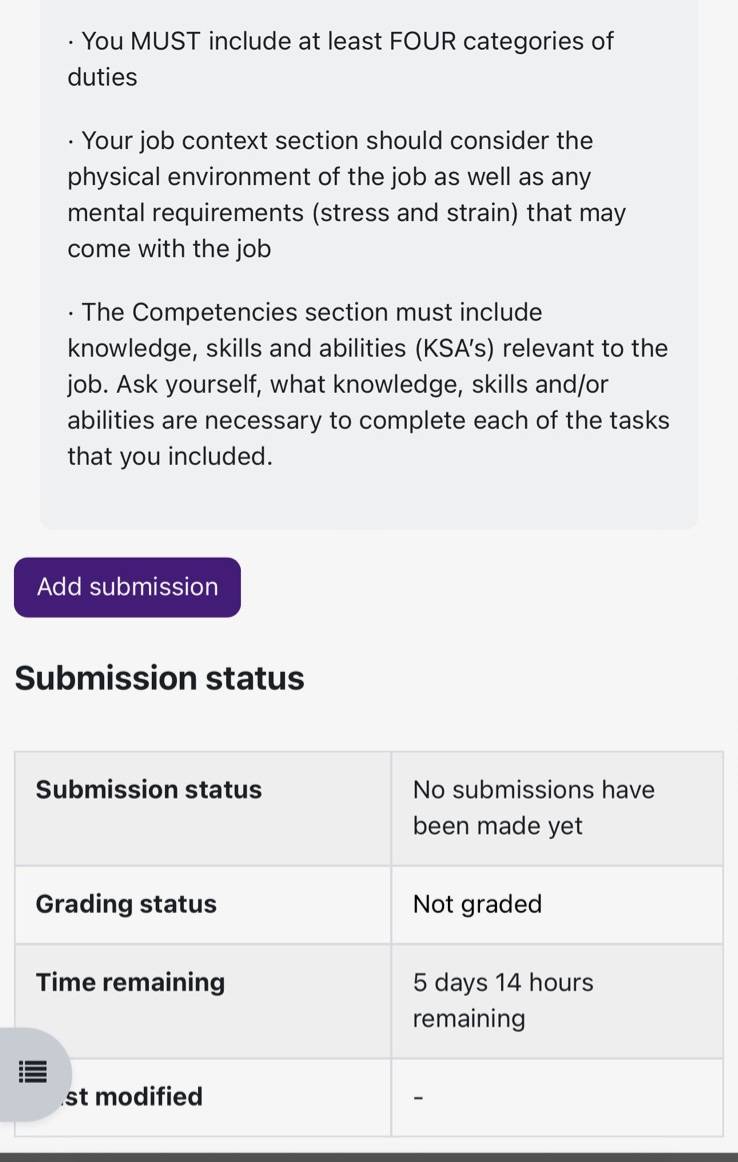Click 'that you included.' ending line
738x1162 pixels.
tap(170, 456)
